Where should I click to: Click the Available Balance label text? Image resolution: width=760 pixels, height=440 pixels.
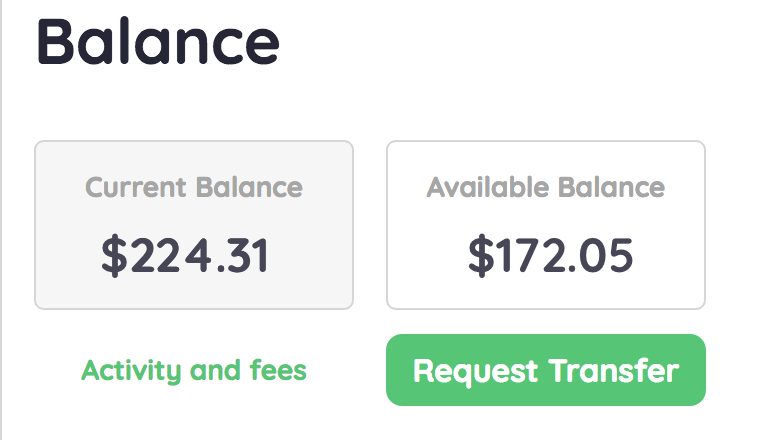tap(546, 187)
